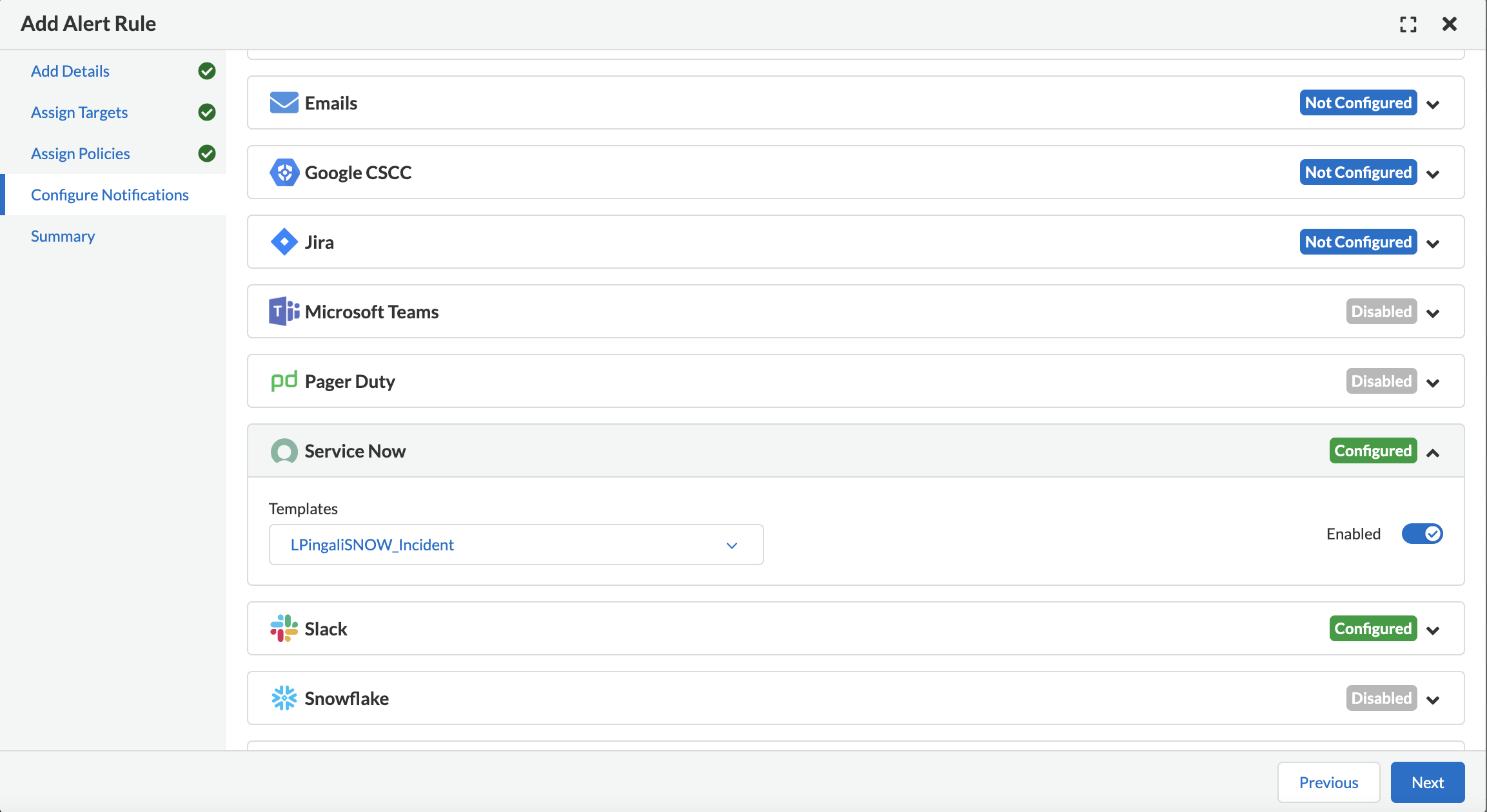Expand the Microsoft Teams disabled section
The image size is (1487, 812).
tap(1433, 311)
